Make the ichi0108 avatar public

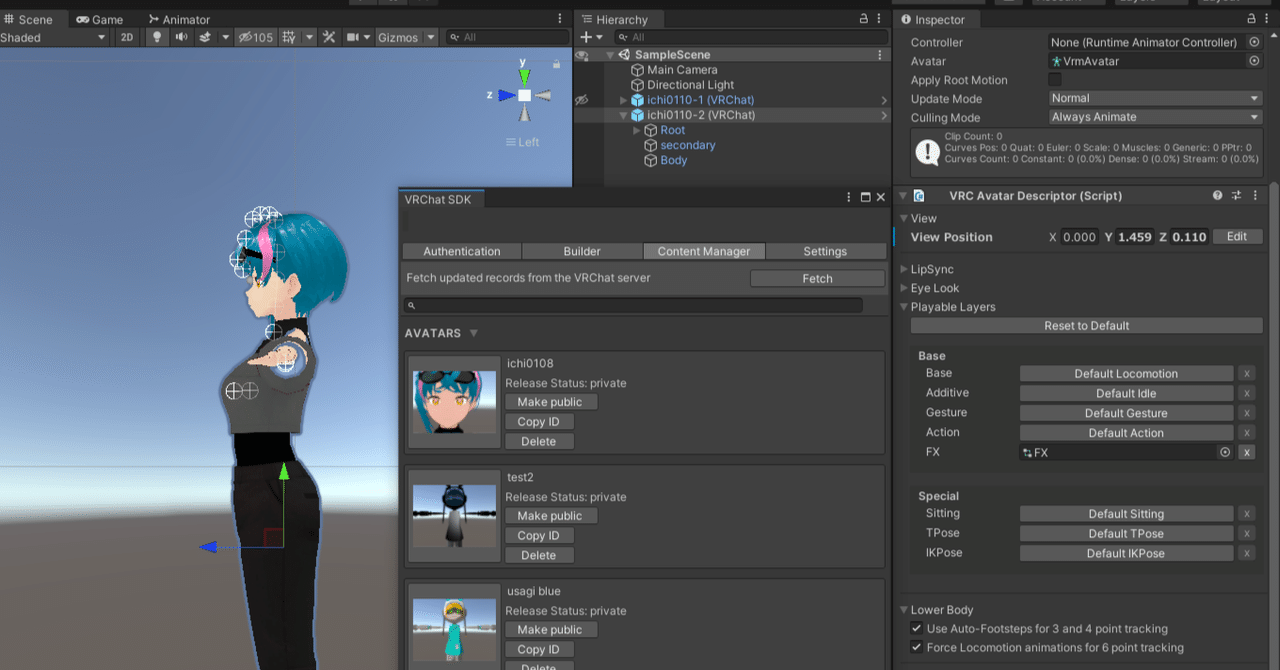[x=550, y=401]
